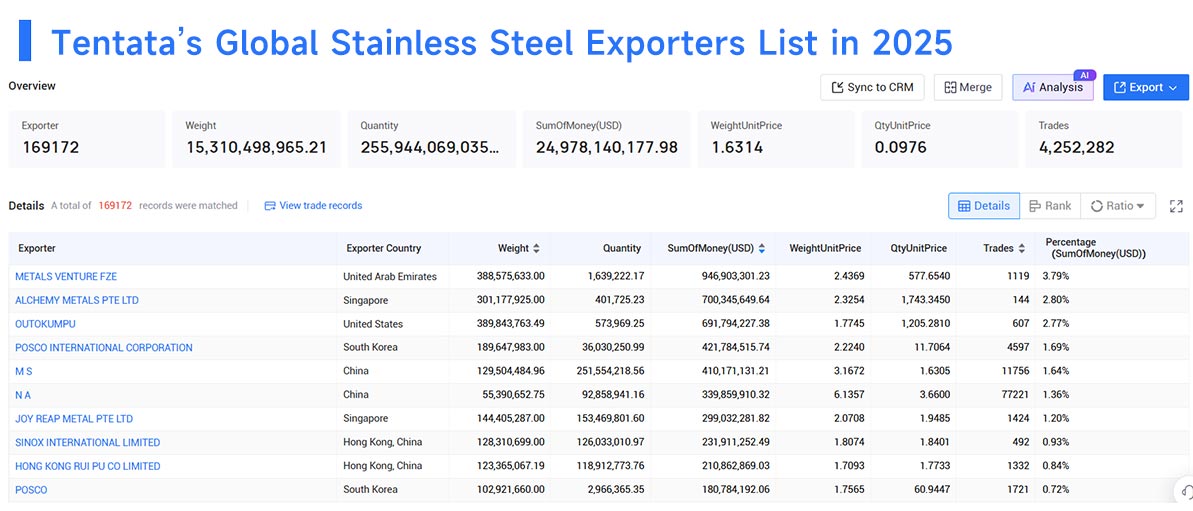Open the Export dropdown button
Image resolution: width=1193 pixels, height=511 pixels.
click(x=1145, y=87)
